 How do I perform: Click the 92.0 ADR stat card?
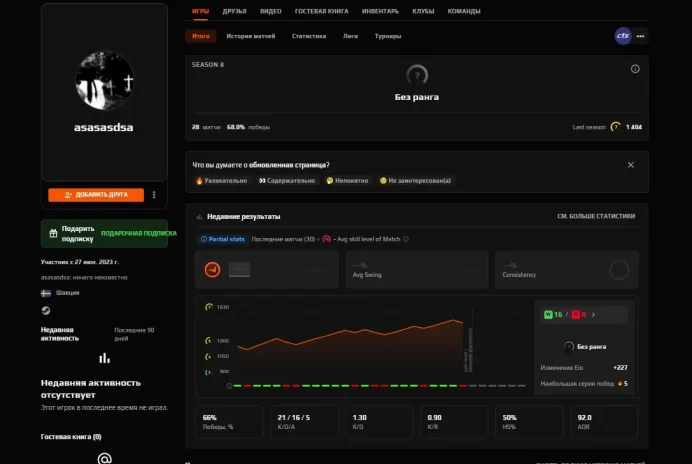[604, 422]
